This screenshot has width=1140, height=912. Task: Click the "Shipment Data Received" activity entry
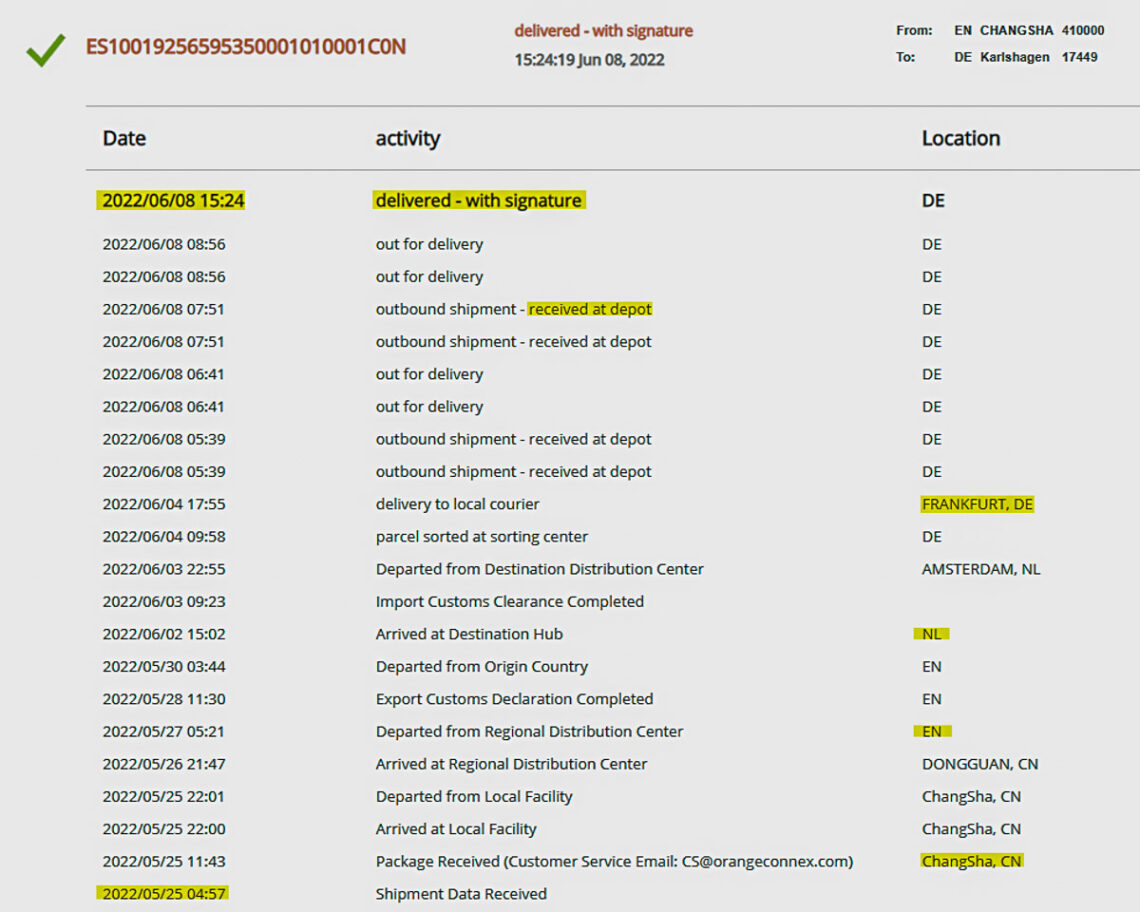point(461,894)
